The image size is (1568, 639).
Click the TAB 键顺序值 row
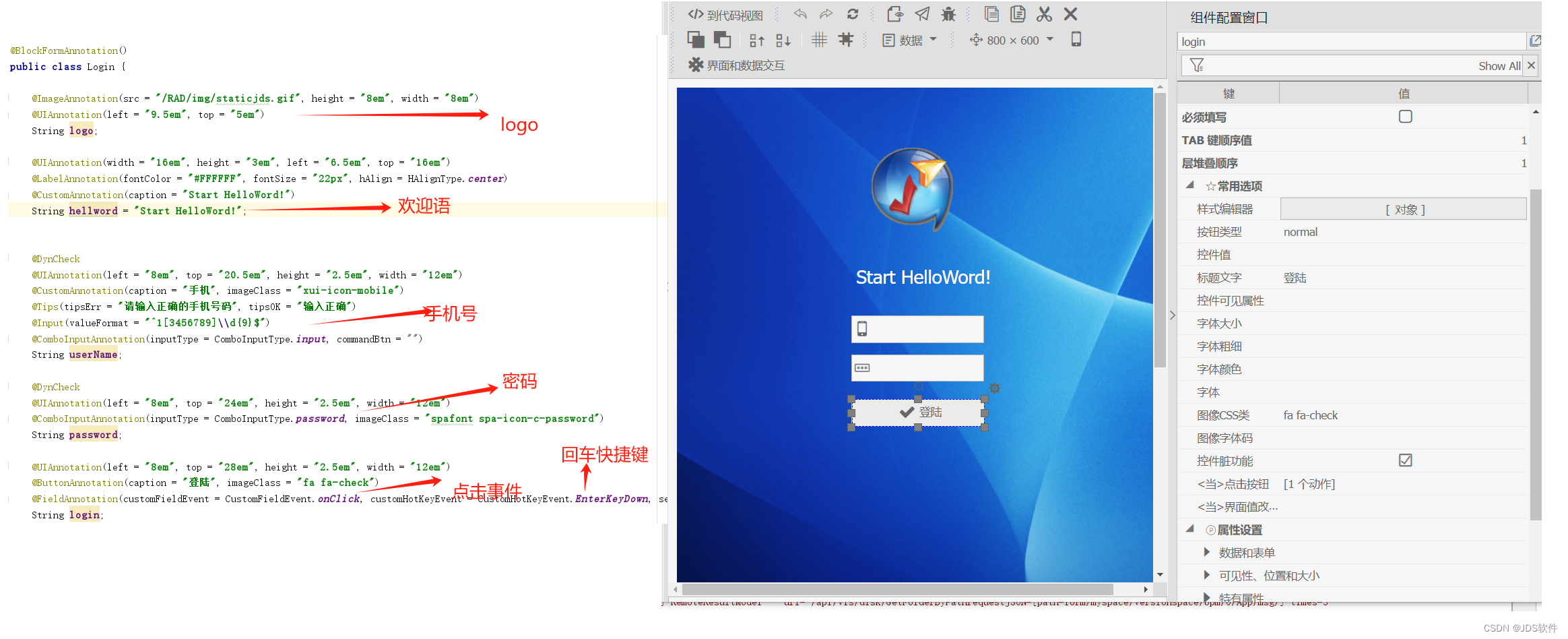[1352, 140]
